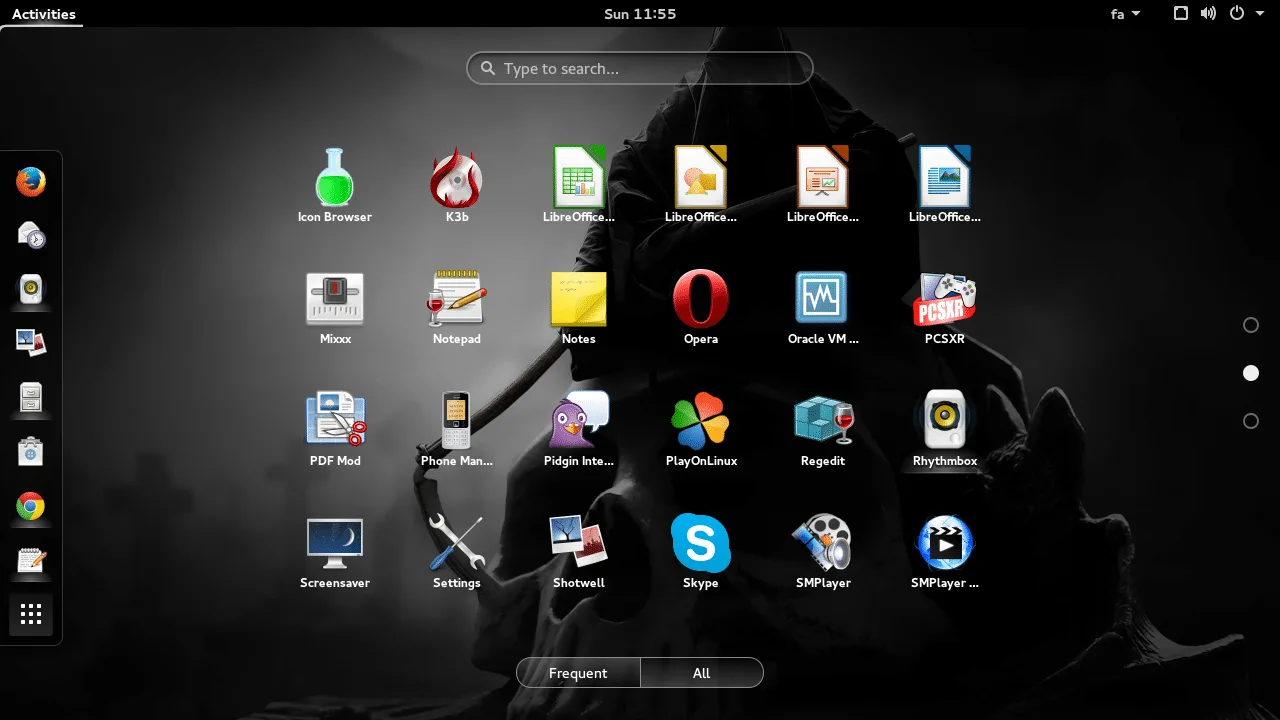Launch Google Chrome from the dock
The width and height of the screenshot is (1280, 720).
(x=31, y=507)
